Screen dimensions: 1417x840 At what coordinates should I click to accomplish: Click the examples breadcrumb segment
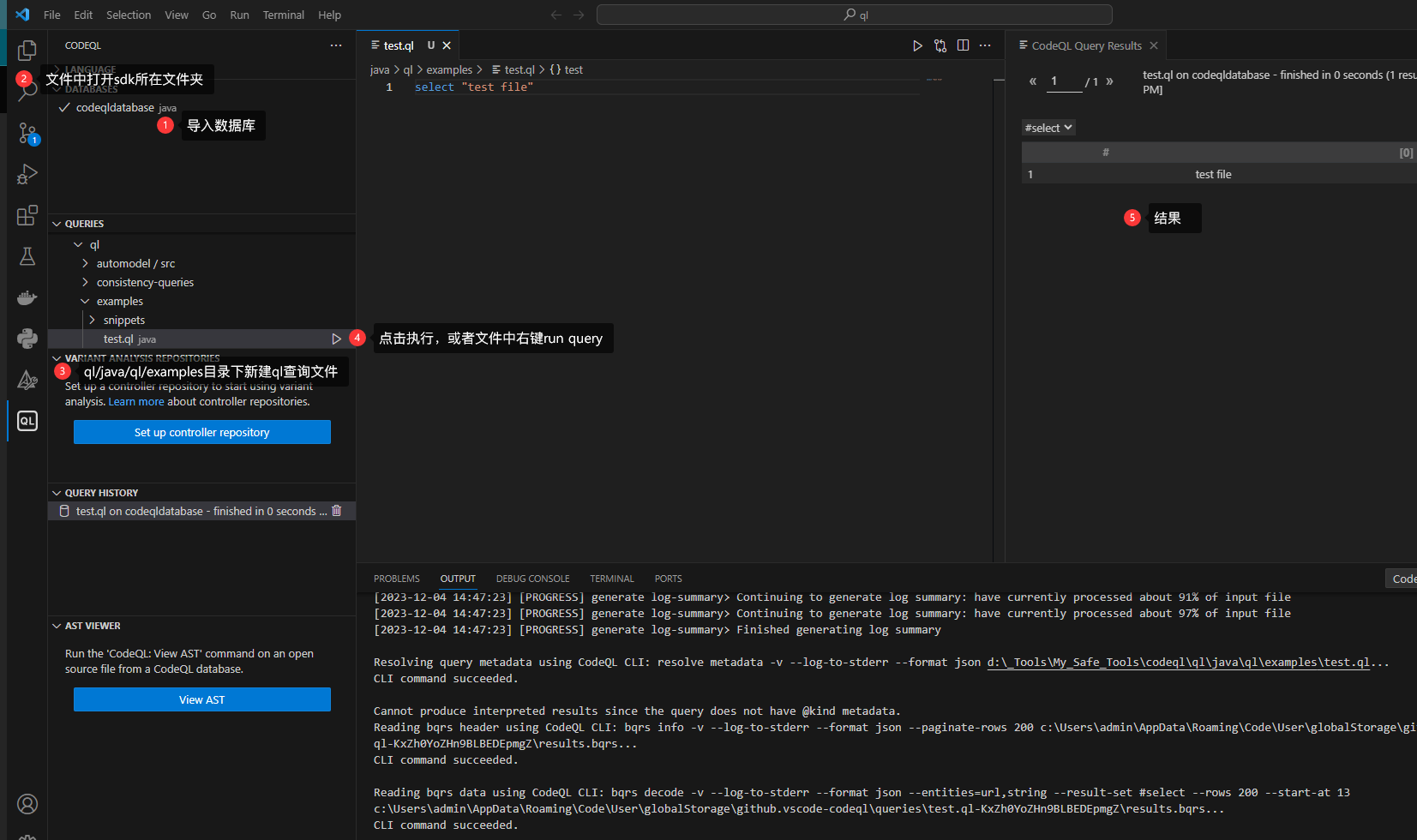(449, 69)
